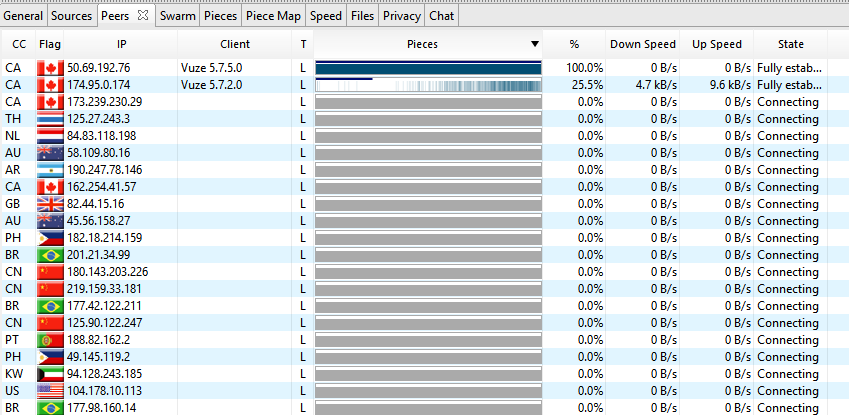The image size is (849, 415).
Task: Click the Canada flag for 50.69.192.76
Action: pos(50,68)
